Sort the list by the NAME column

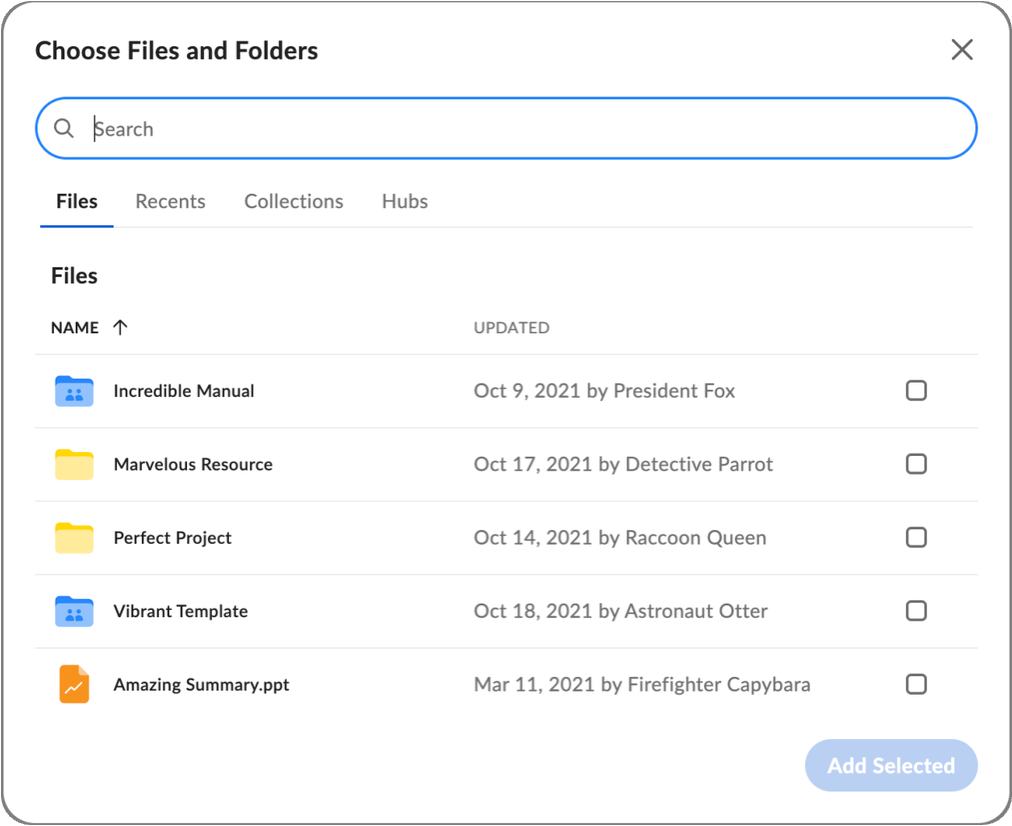point(75,328)
